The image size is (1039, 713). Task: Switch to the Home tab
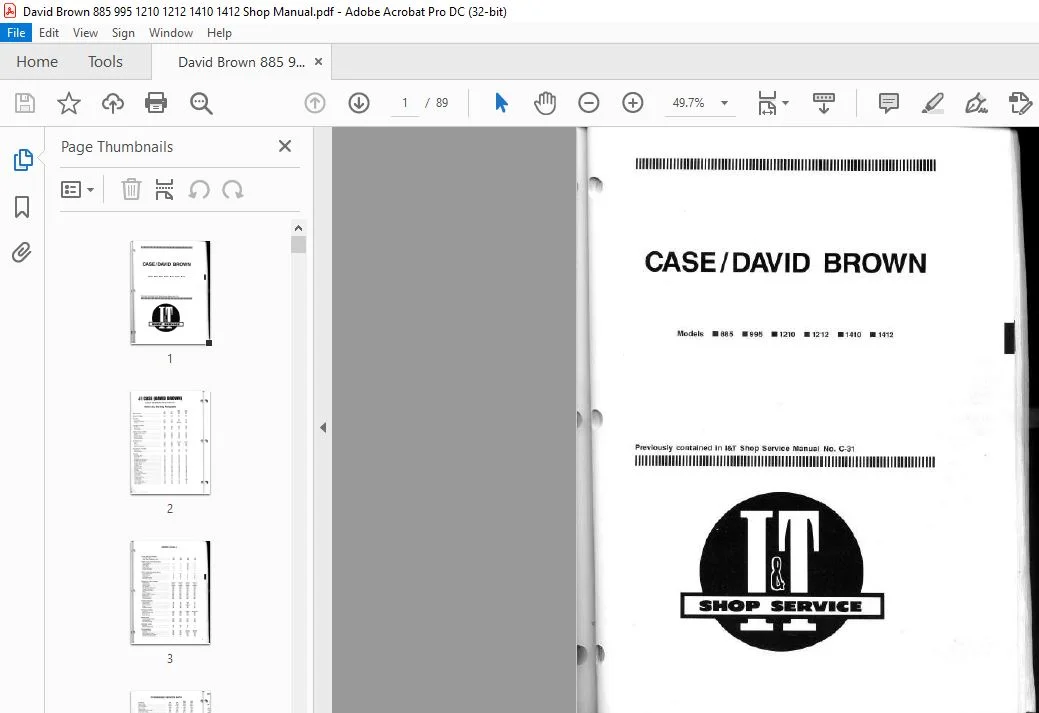pyautogui.click(x=37, y=62)
